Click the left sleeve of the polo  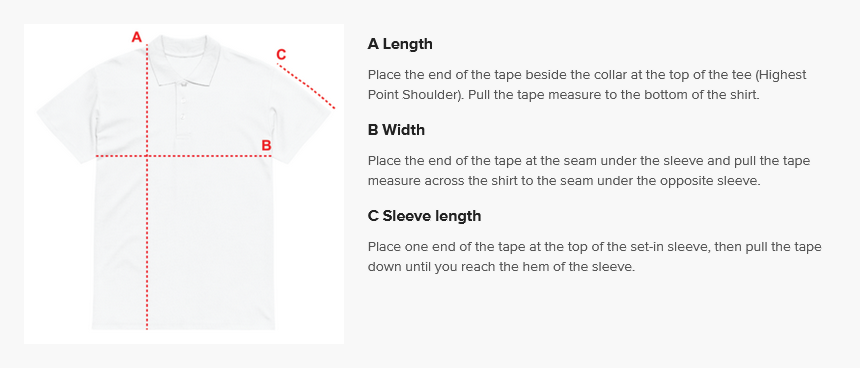click(67, 116)
